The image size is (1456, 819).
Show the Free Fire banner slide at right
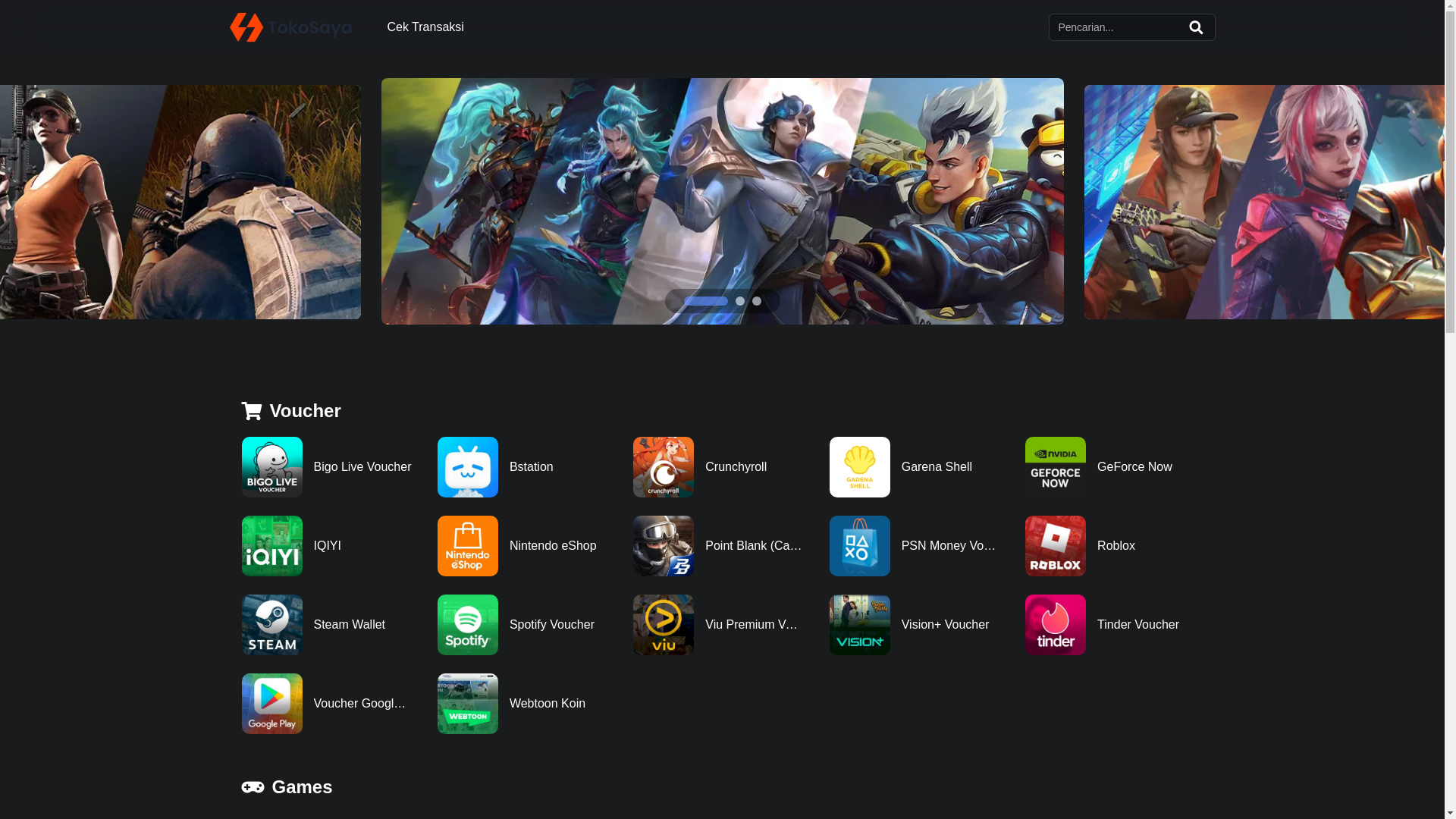tap(1264, 202)
